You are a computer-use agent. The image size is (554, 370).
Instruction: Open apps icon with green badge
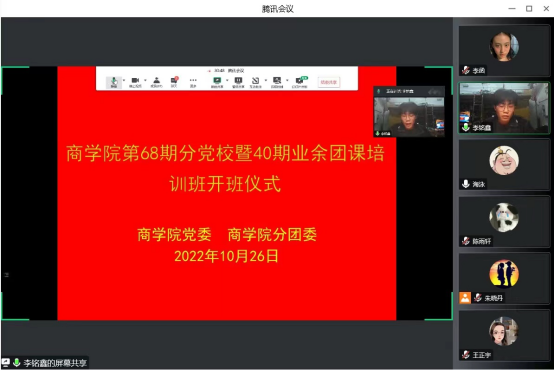coord(300,82)
